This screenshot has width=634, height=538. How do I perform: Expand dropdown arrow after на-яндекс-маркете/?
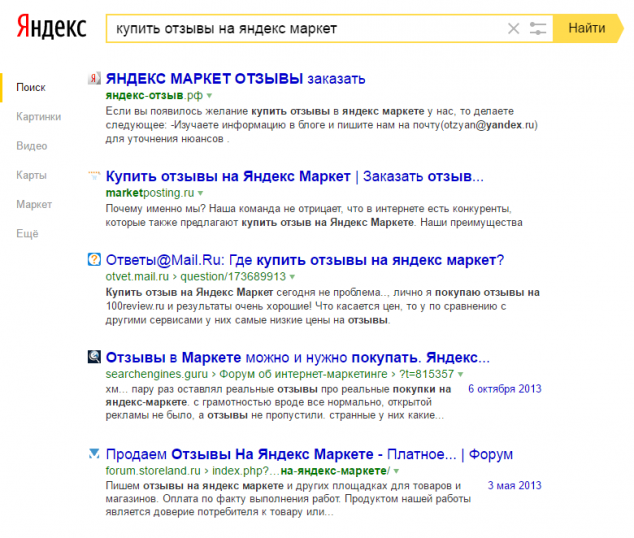tap(396, 471)
